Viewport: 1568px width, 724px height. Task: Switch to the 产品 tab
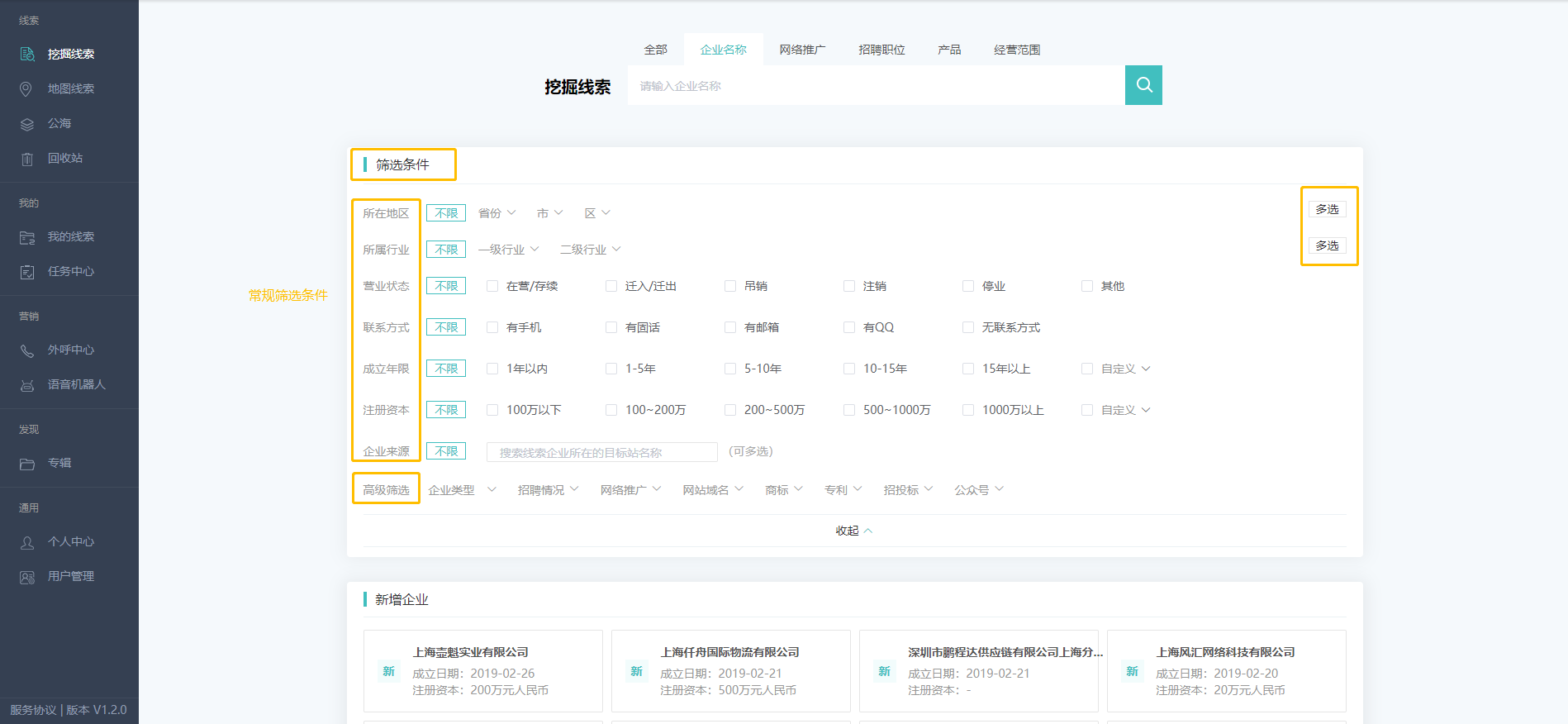point(950,50)
